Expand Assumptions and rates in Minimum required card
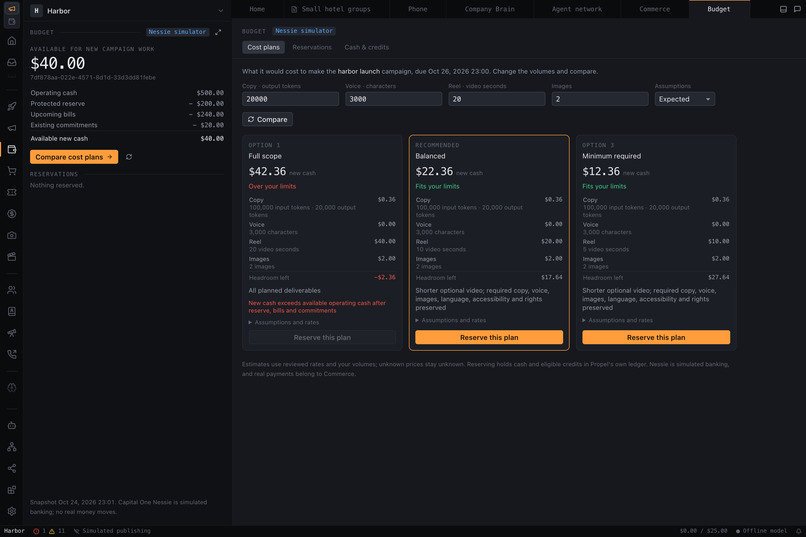The width and height of the screenshot is (806, 537). 617,320
